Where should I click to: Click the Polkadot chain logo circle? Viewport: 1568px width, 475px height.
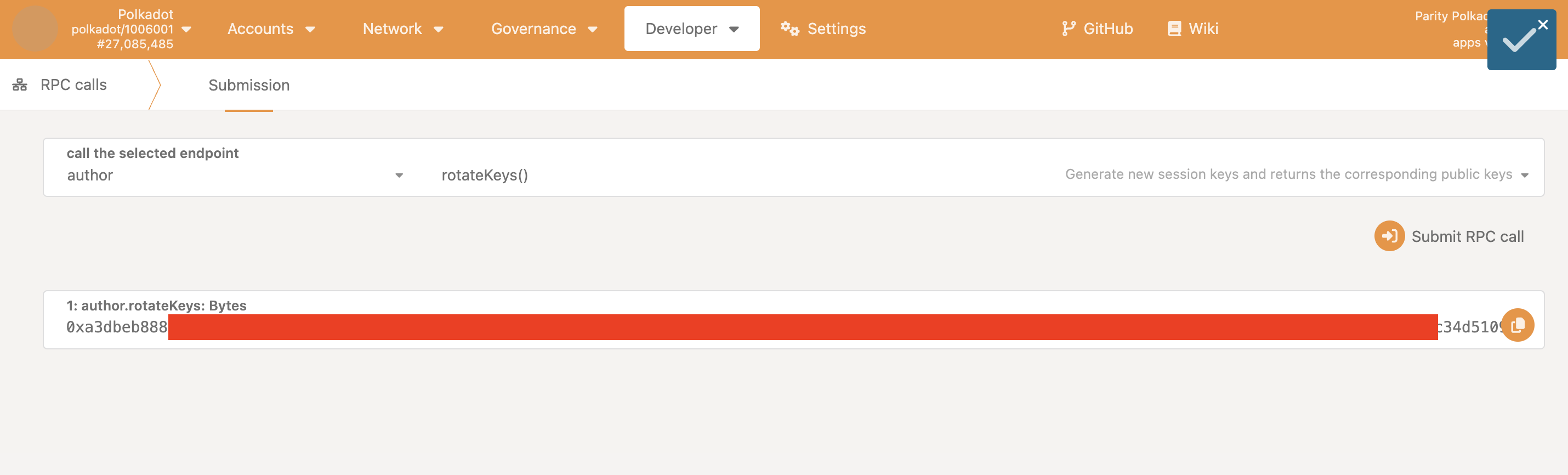[x=35, y=29]
